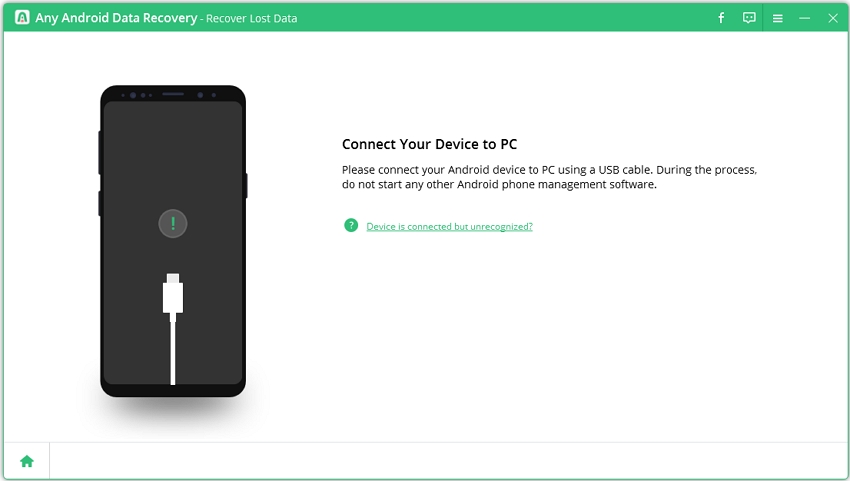
Task: Minimize the Any Android Data Recovery window
Action: (x=804, y=18)
